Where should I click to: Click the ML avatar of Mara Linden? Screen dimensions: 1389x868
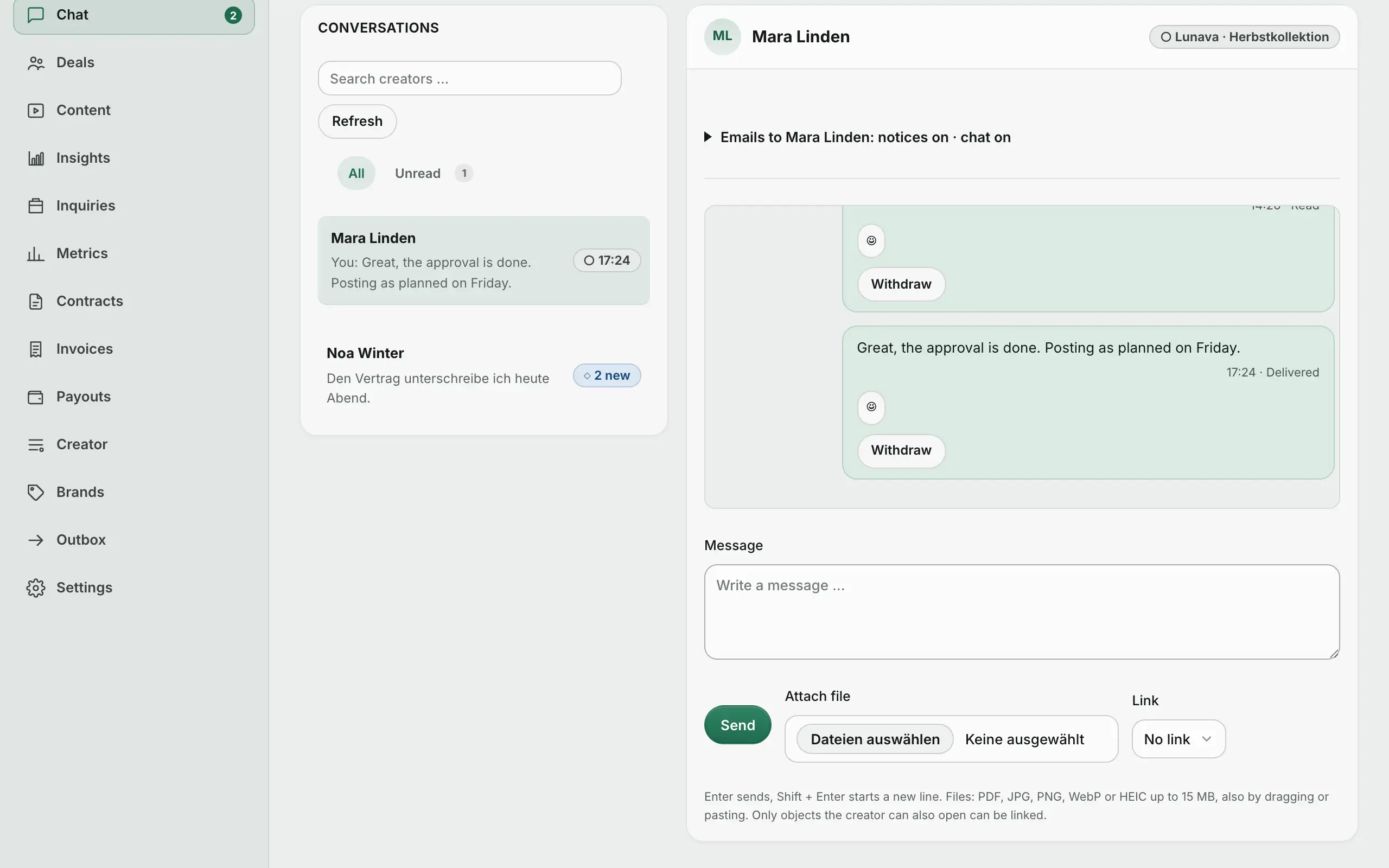click(722, 36)
